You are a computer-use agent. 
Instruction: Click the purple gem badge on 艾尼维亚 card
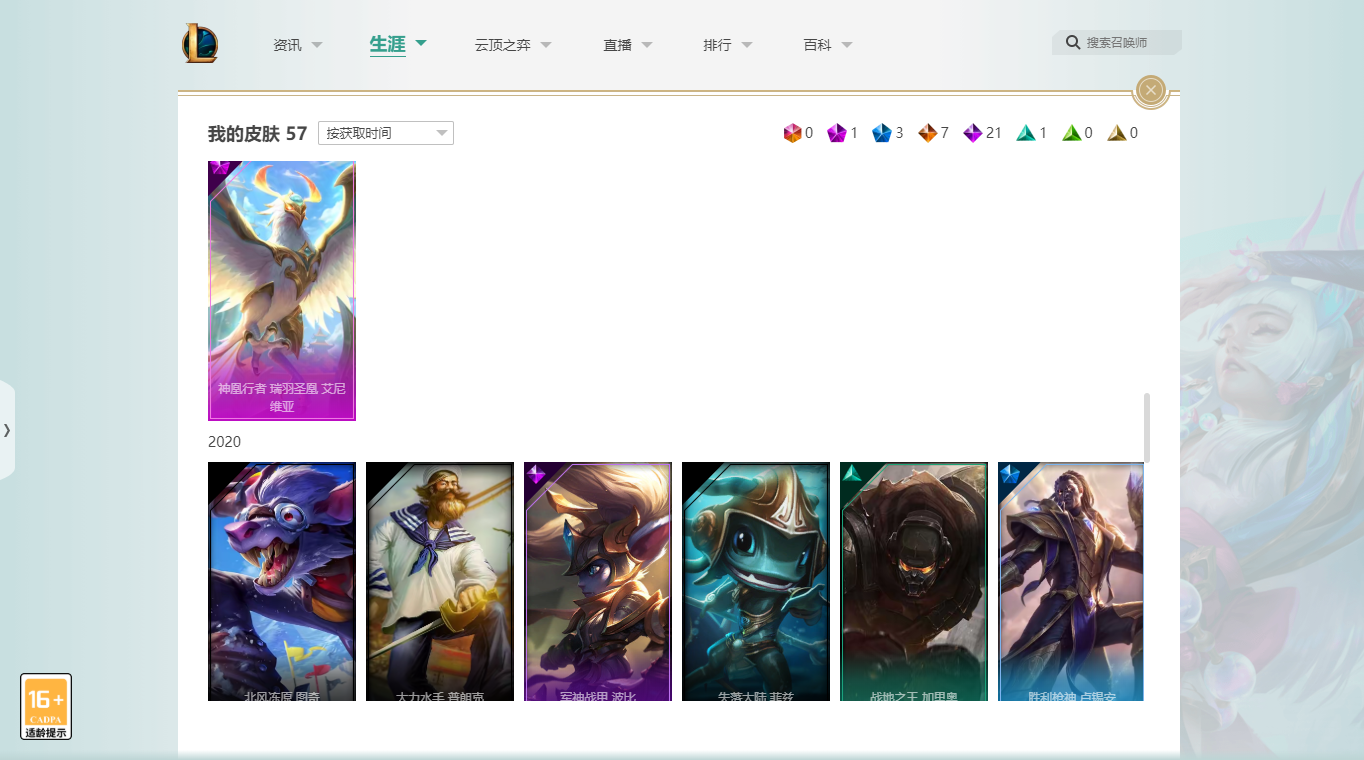[x=220, y=168]
